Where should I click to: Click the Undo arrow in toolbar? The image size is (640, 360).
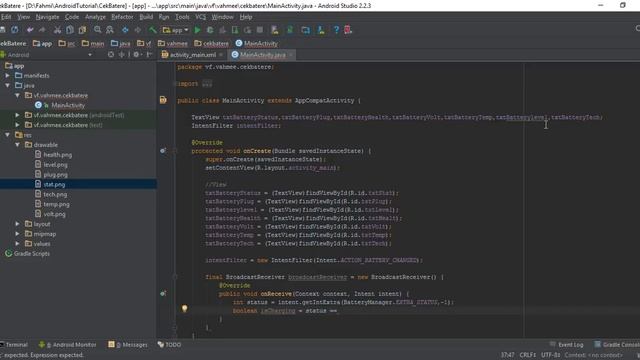pyautogui.click(x=30, y=30)
